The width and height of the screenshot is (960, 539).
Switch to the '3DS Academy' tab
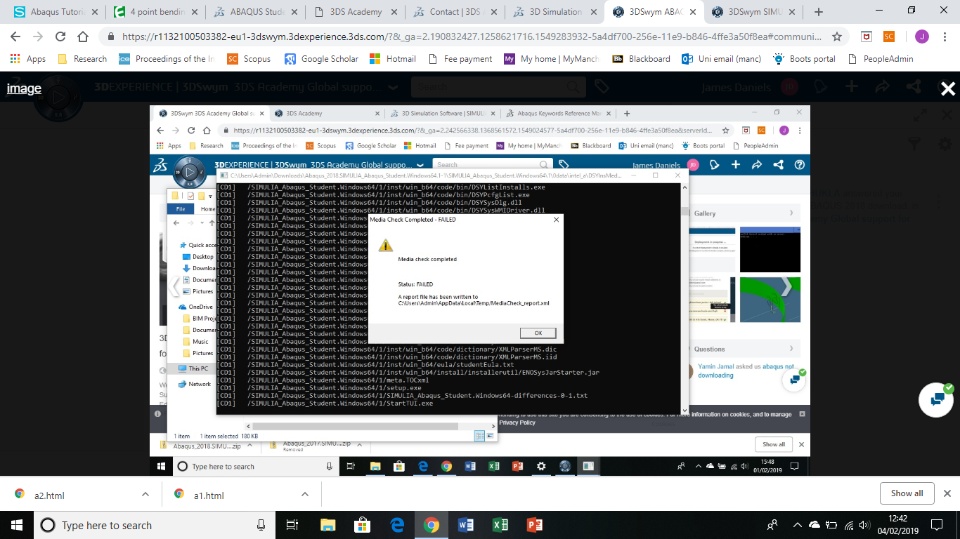[356, 12]
